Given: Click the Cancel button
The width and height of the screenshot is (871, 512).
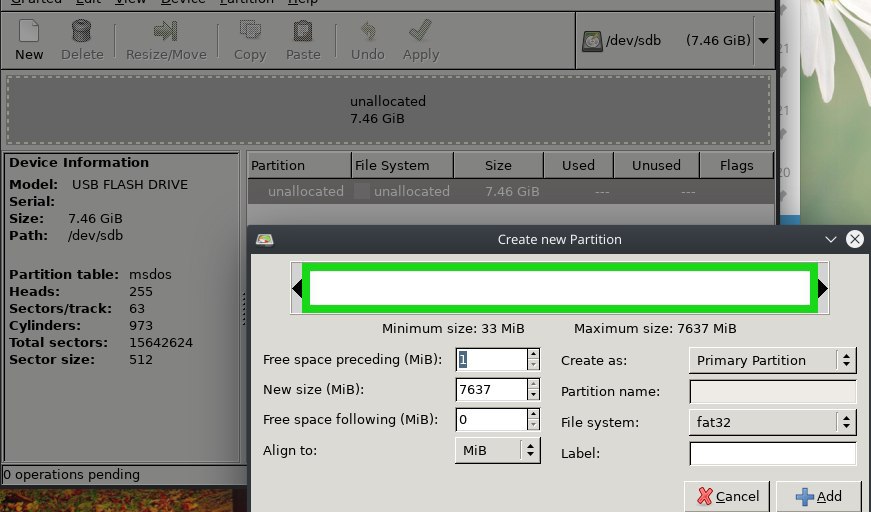Looking at the screenshot, I should coord(727,496).
